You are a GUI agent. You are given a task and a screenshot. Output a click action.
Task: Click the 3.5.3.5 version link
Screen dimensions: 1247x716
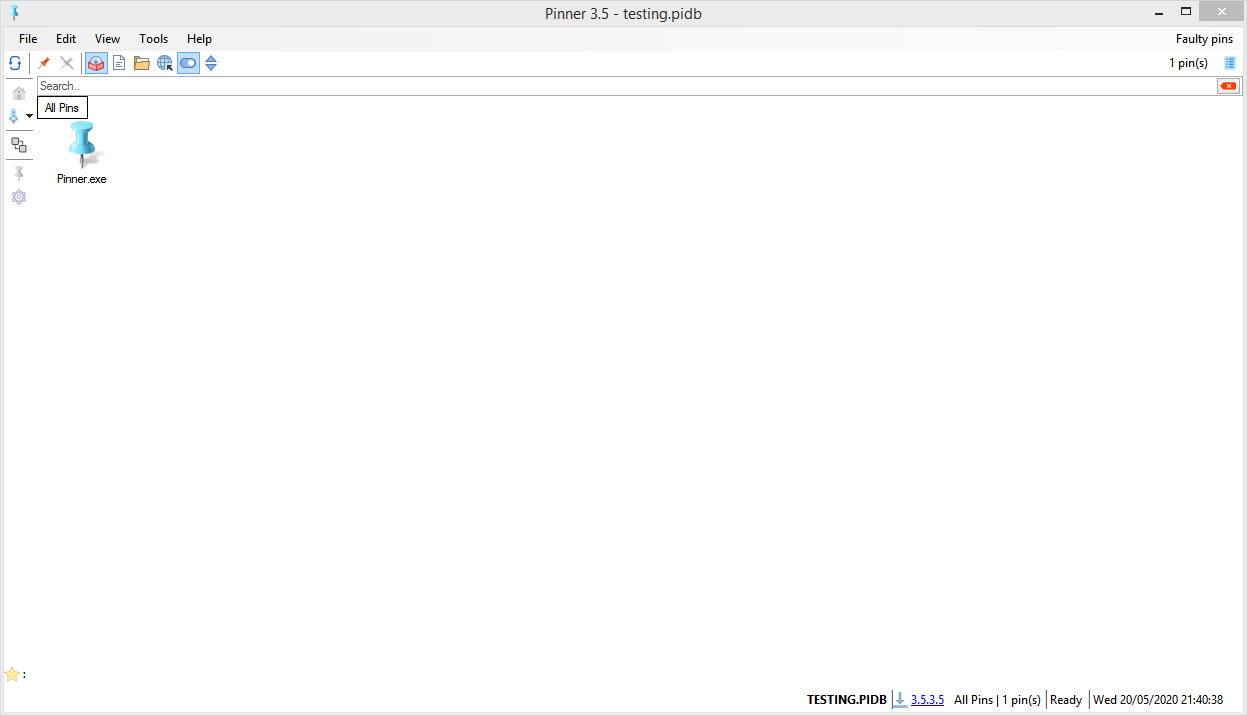click(927, 700)
